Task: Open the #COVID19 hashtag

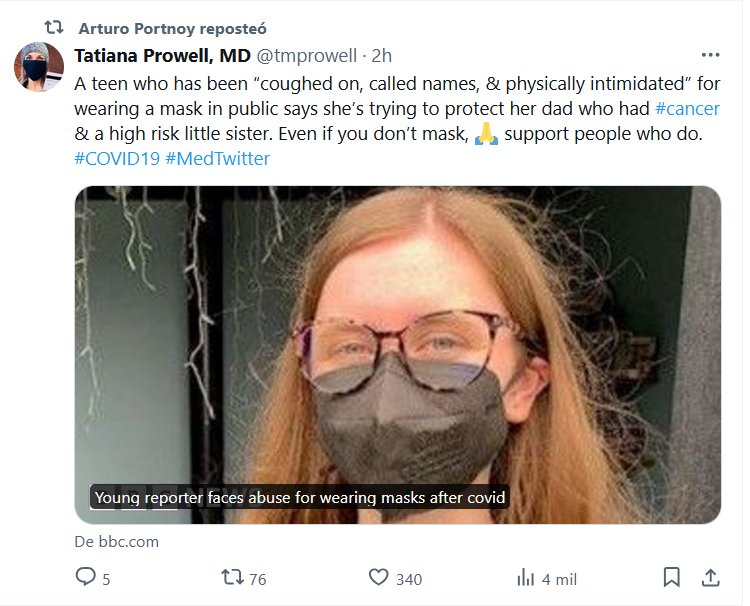Action: pos(116,158)
